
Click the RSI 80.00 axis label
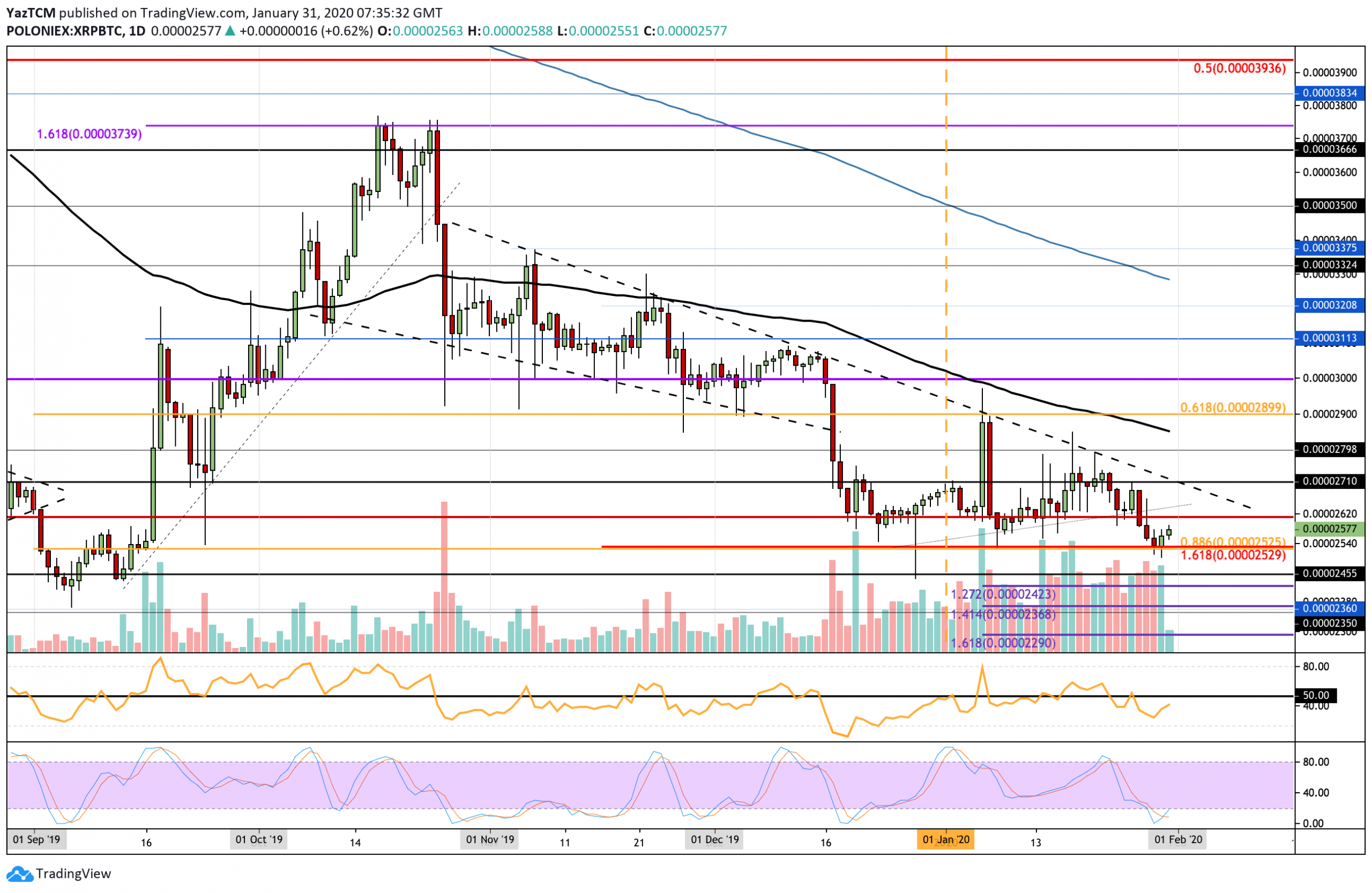click(1316, 667)
